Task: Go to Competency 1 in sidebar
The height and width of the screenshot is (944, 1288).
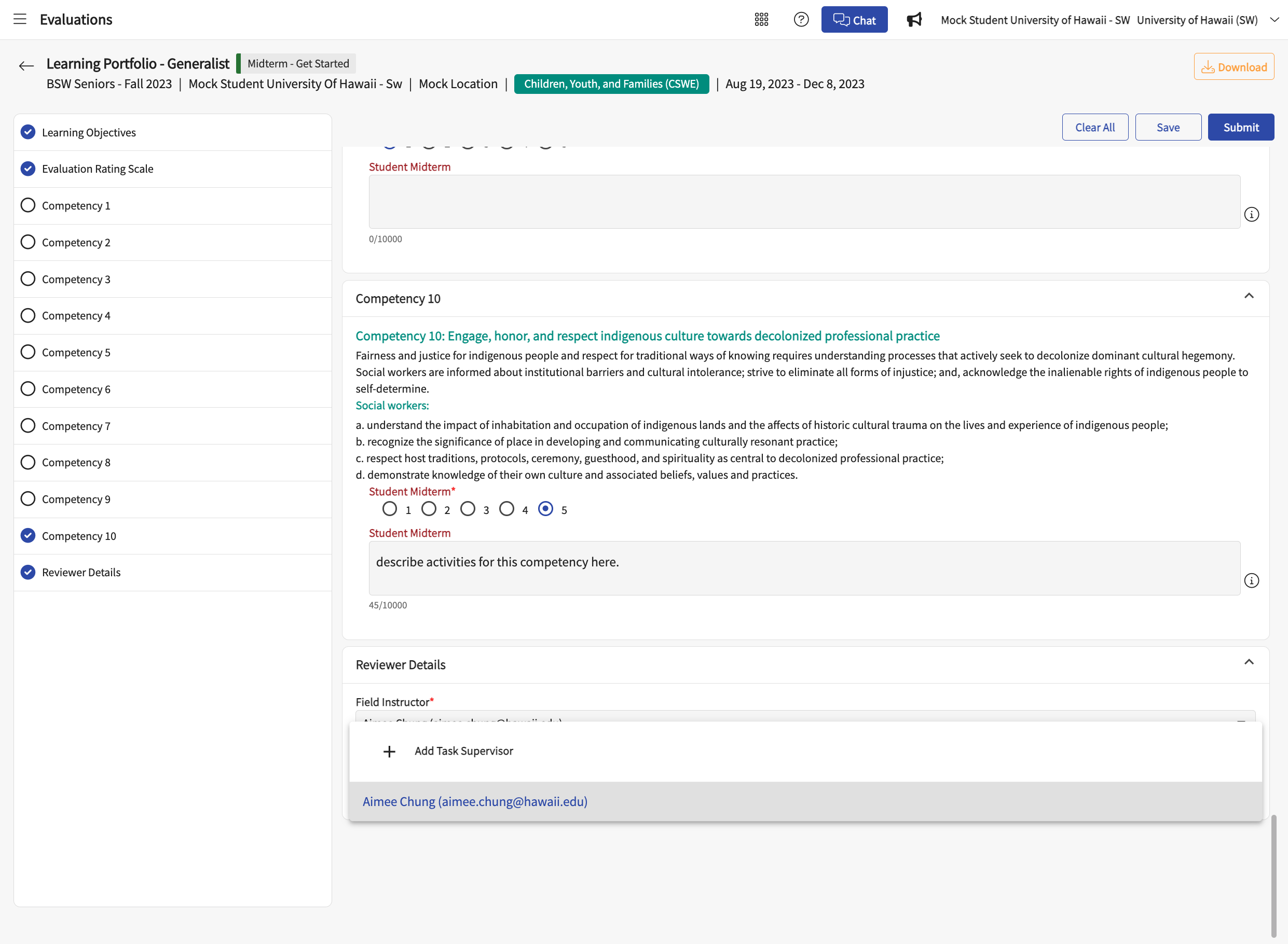Action: 173,206
